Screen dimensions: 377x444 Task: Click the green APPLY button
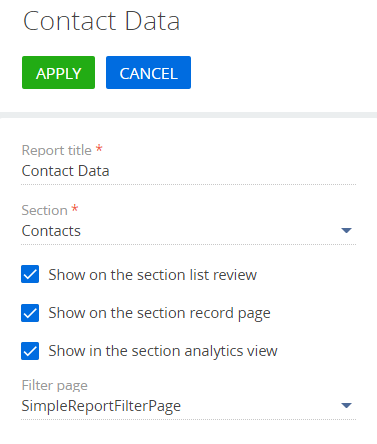click(x=58, y=72)
